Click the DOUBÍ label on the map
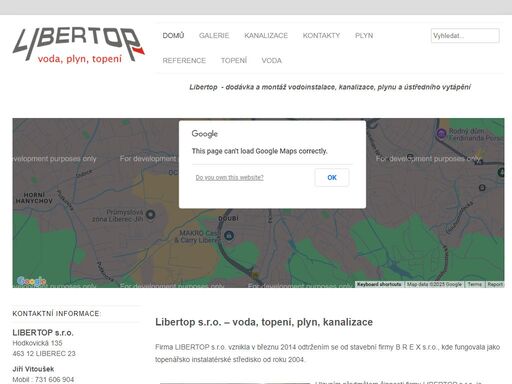Image resolution: width=512 pixels, height=384 pixels. click(x=228, y=218)
